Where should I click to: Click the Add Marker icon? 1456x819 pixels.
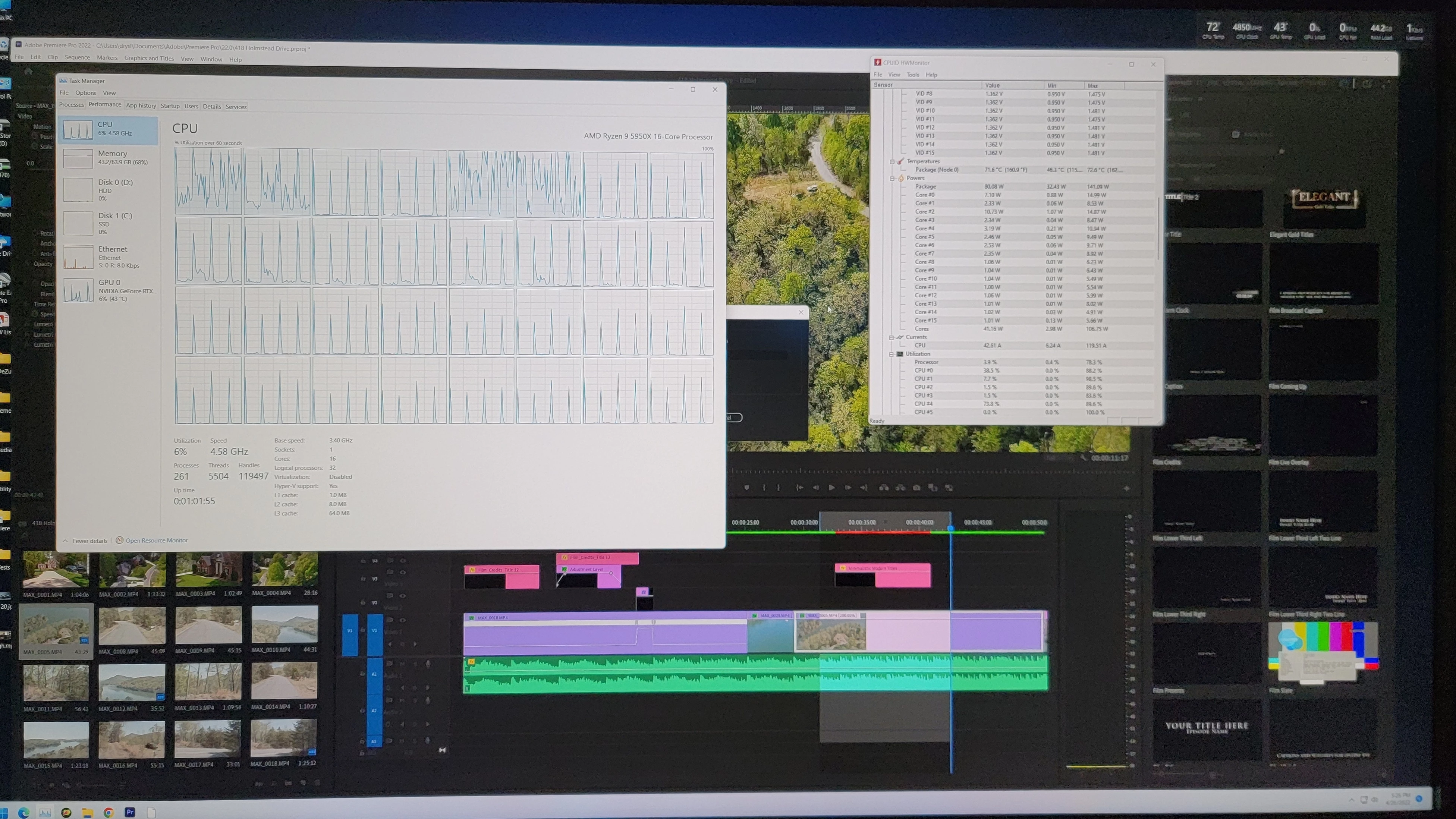[x=747, y=488]
